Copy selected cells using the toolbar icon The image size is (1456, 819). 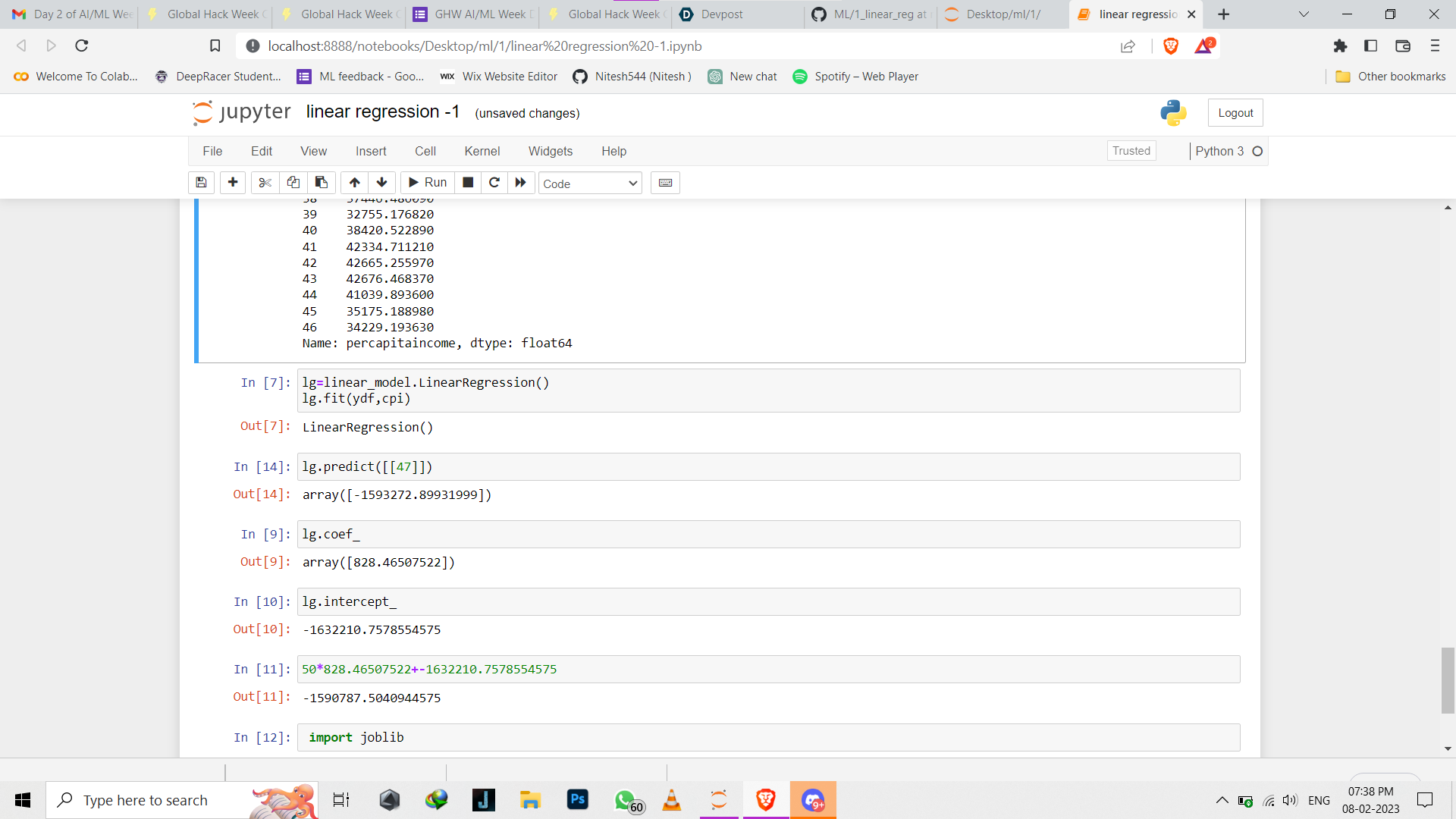coord(293,183)
